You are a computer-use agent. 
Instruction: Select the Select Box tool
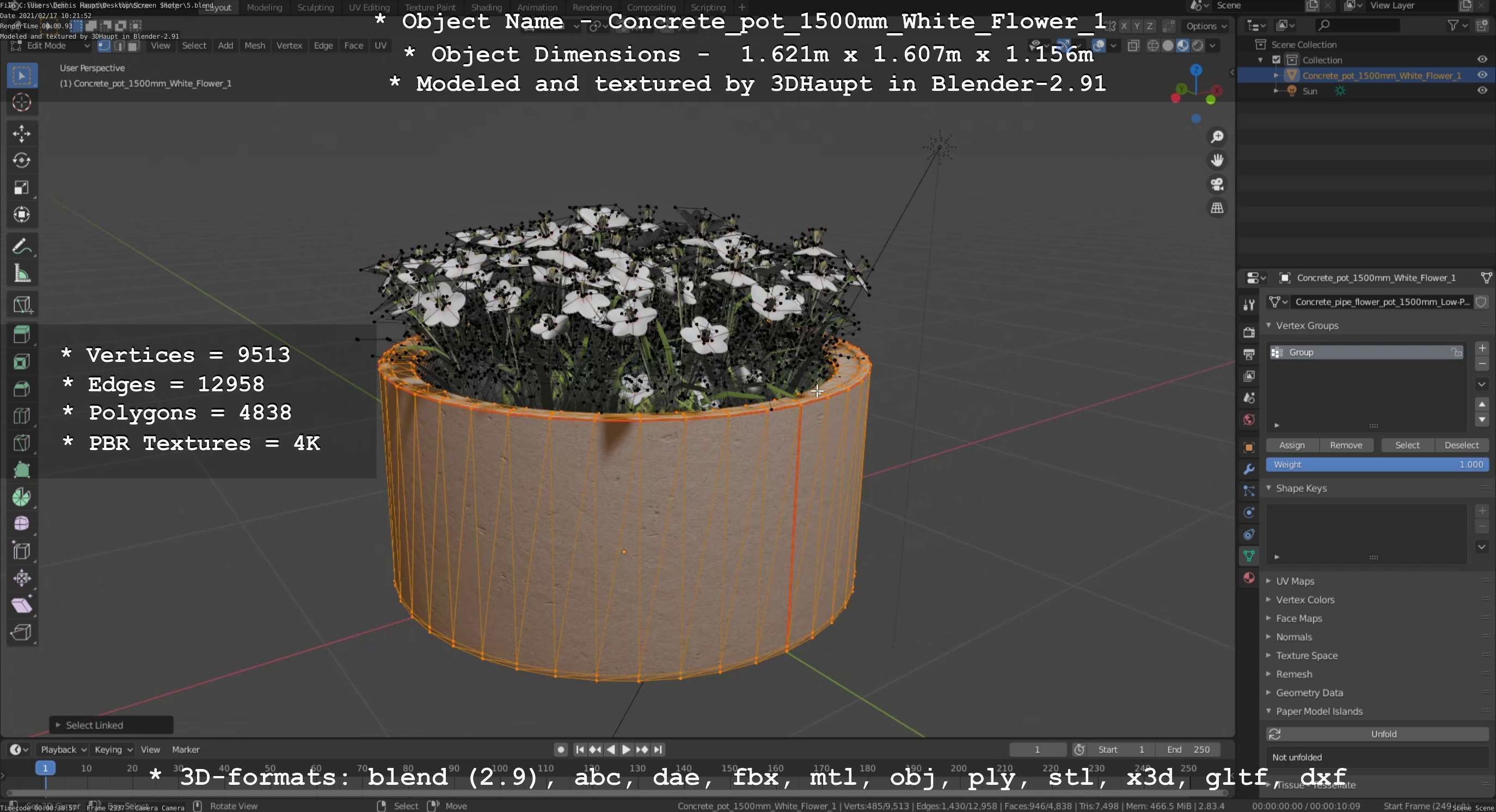(x=22, y=76)
